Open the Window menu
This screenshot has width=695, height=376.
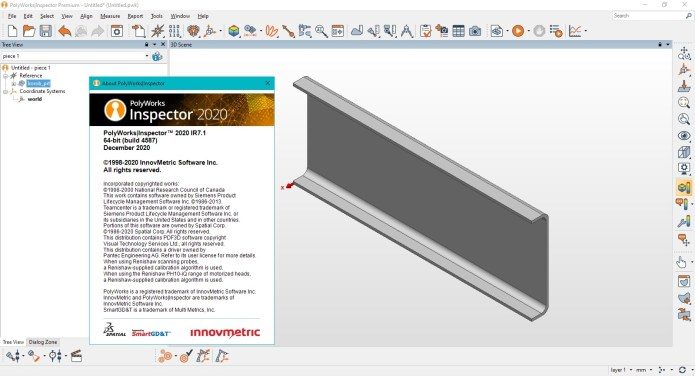tap(180, 16)
